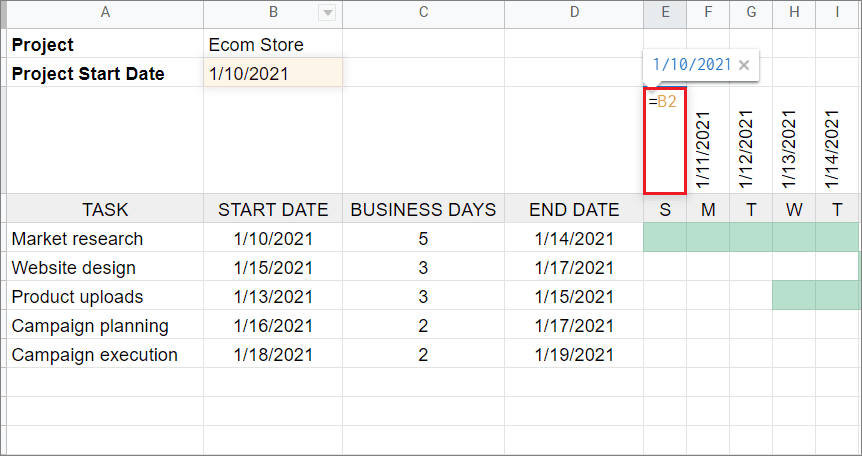Select the BUSINESS DAYS header cell
Image resolution: width=862 pixels, height=456 pixels.
tap(423, 209)
